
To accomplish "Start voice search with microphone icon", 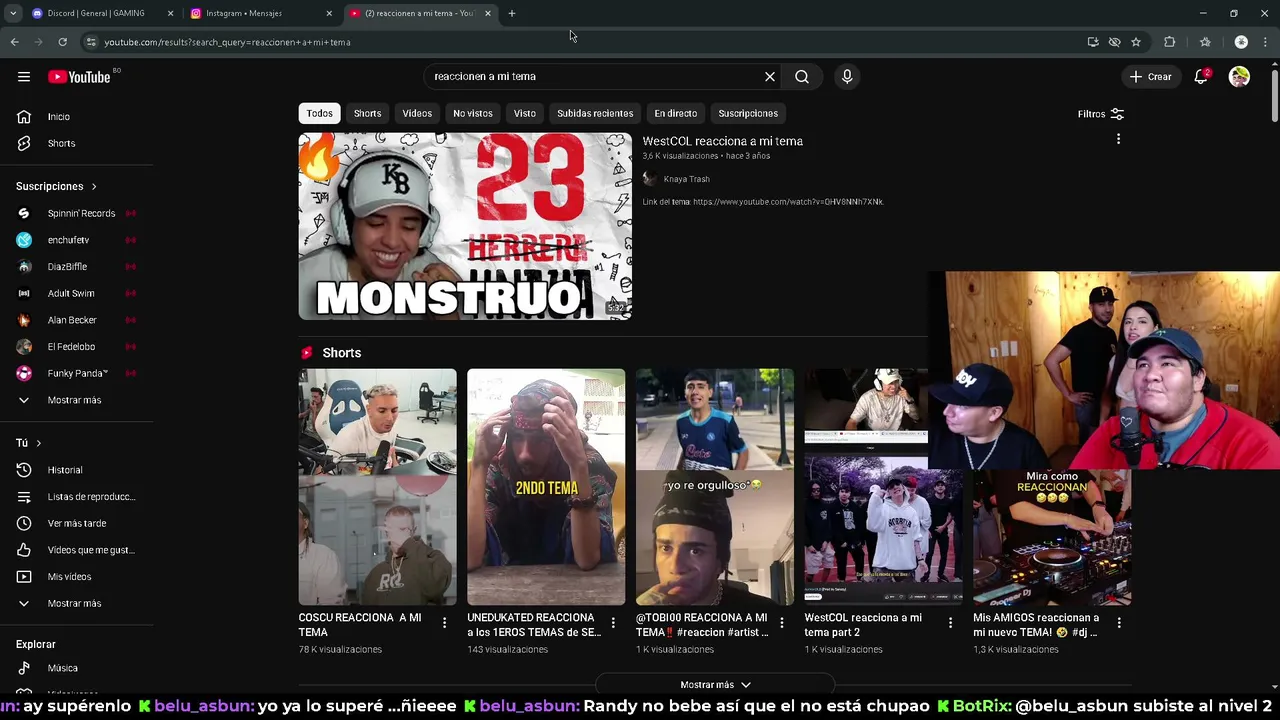I will [x=847, y=77].
